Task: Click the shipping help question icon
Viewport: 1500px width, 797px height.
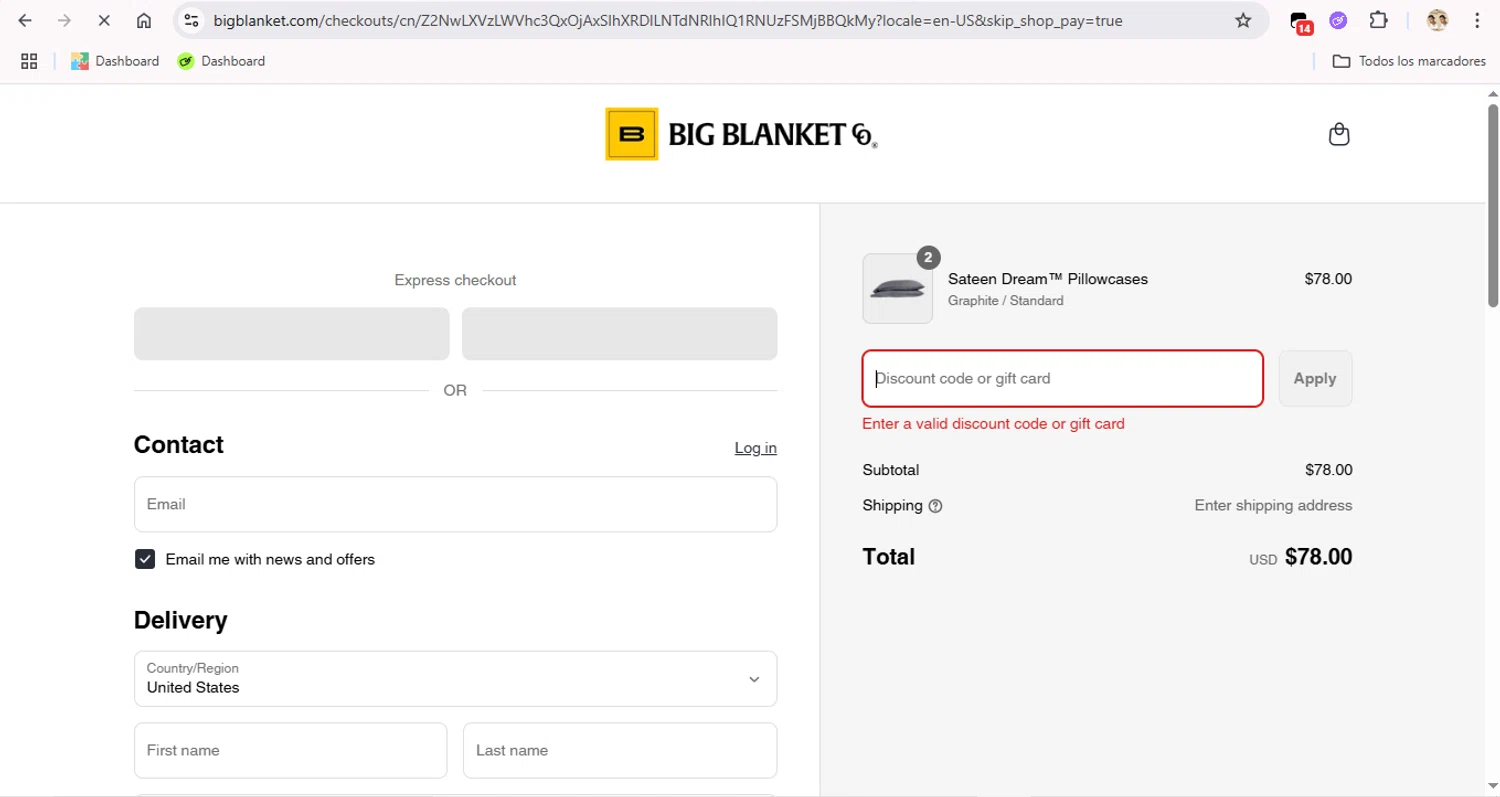Action: click(935, 506)
